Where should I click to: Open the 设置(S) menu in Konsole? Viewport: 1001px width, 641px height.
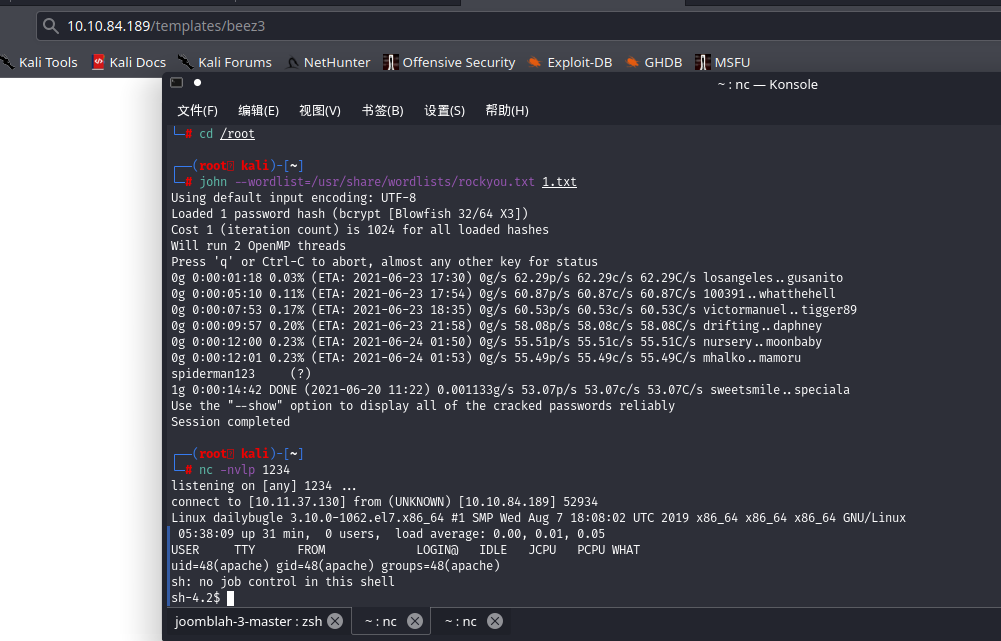pos(444,110)
